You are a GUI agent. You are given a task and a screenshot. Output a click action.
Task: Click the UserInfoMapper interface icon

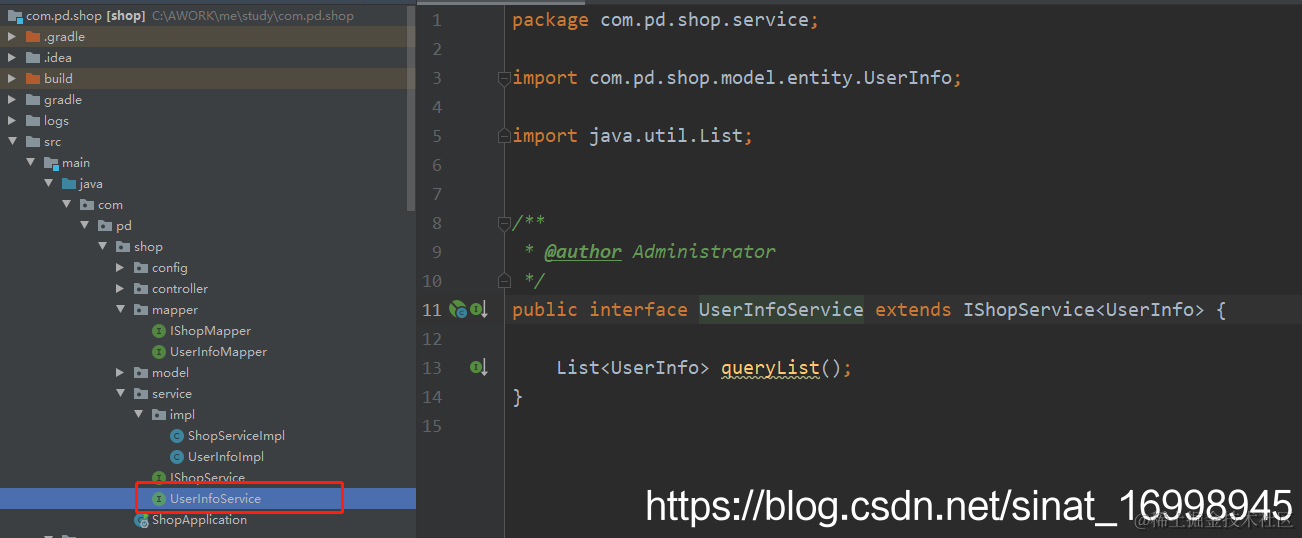coord(159,352)
